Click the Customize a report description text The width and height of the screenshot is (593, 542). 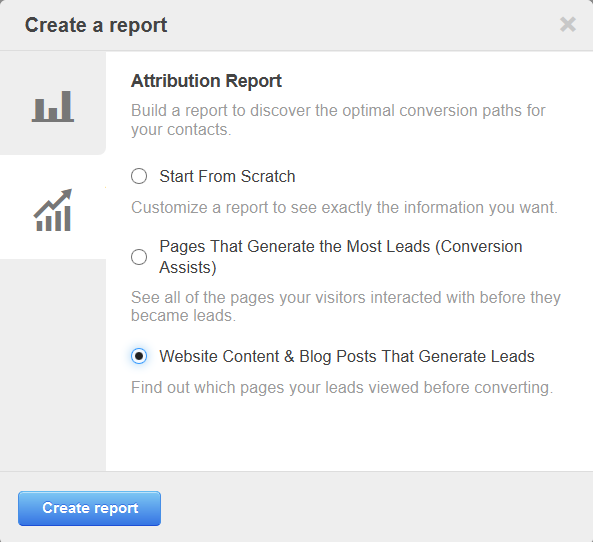point(344,207)
